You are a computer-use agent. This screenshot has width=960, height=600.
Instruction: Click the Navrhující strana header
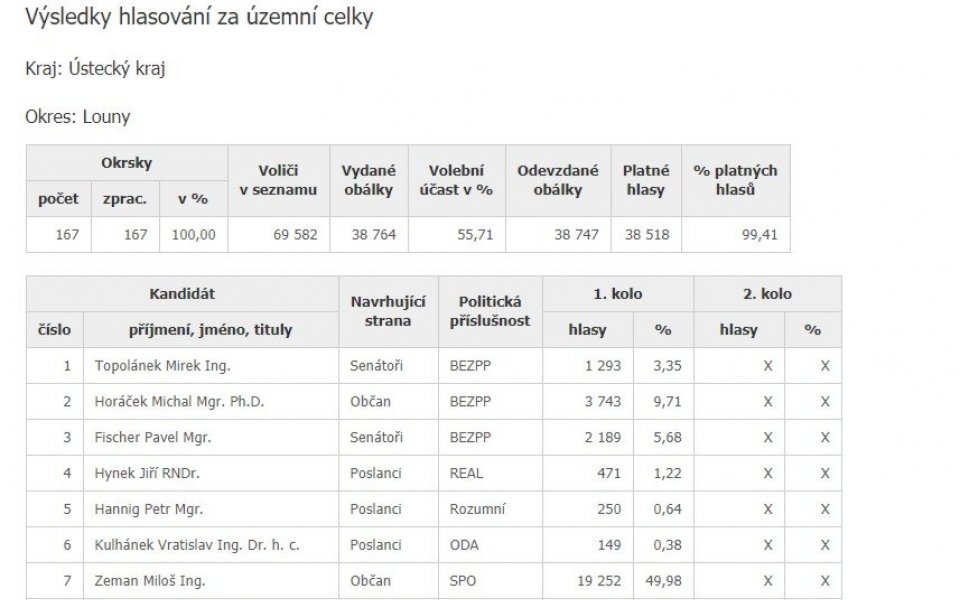click(388, 312)
